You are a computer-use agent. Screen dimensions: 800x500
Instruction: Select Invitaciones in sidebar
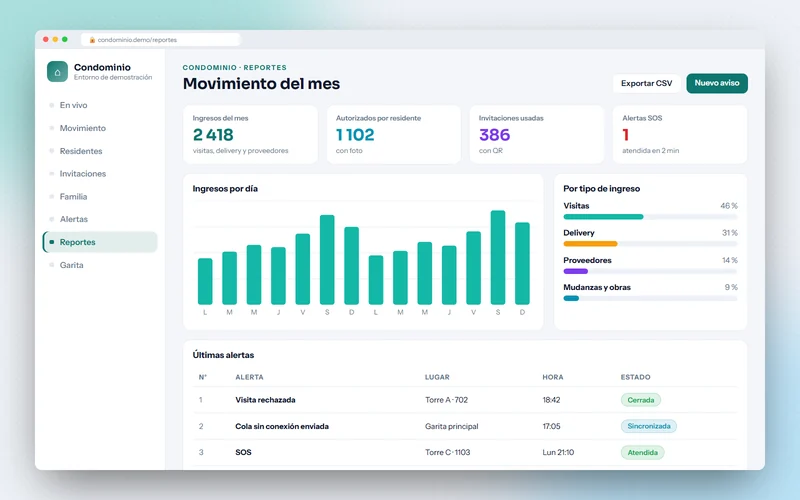[x=83, y=173]
